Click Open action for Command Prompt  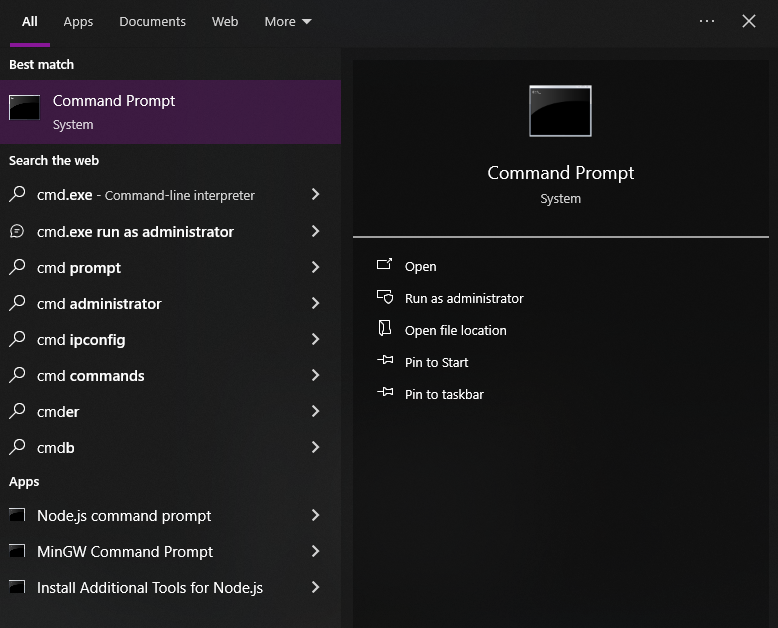[x=420, y=266]
